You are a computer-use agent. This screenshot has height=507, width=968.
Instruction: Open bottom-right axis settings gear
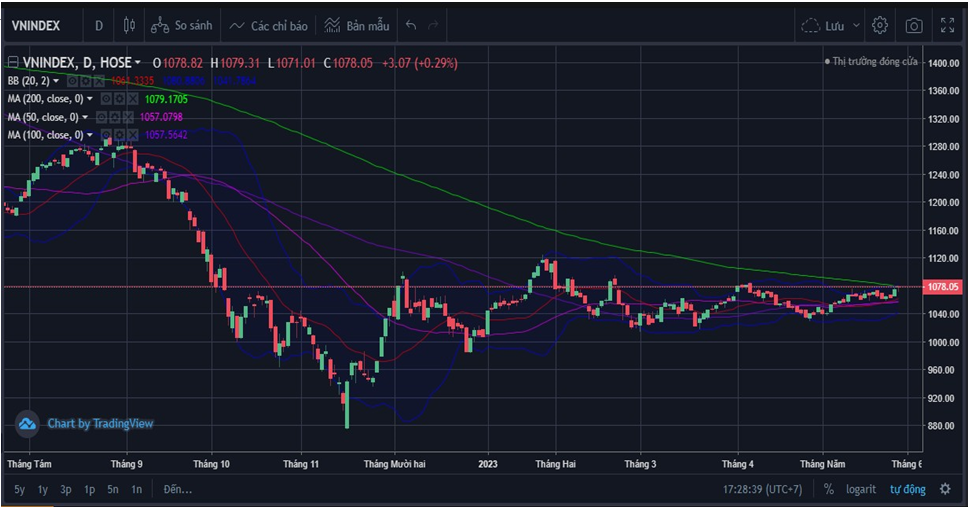coord(946,489)
